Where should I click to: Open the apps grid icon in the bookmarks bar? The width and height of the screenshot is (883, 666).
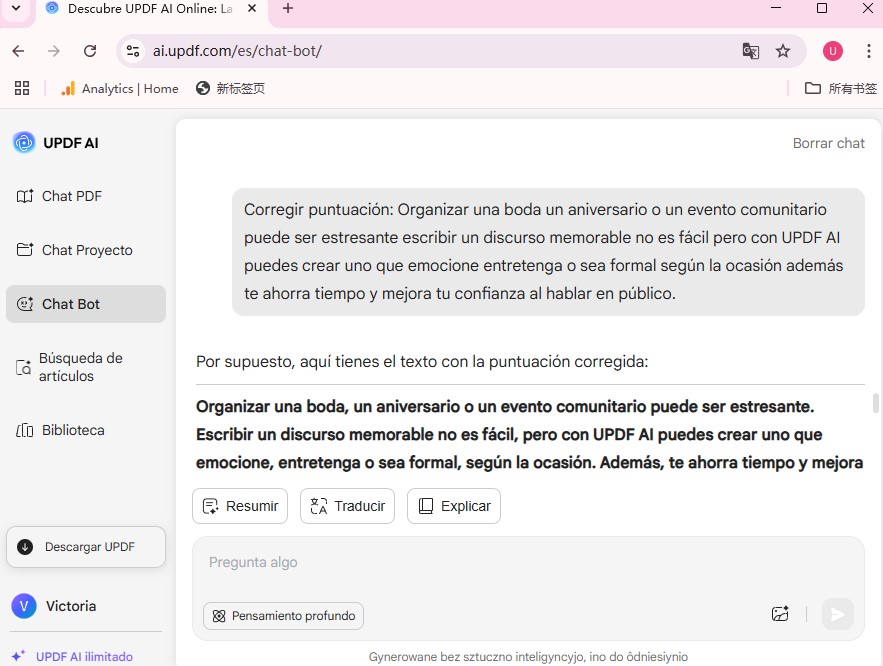click(22, 88)
